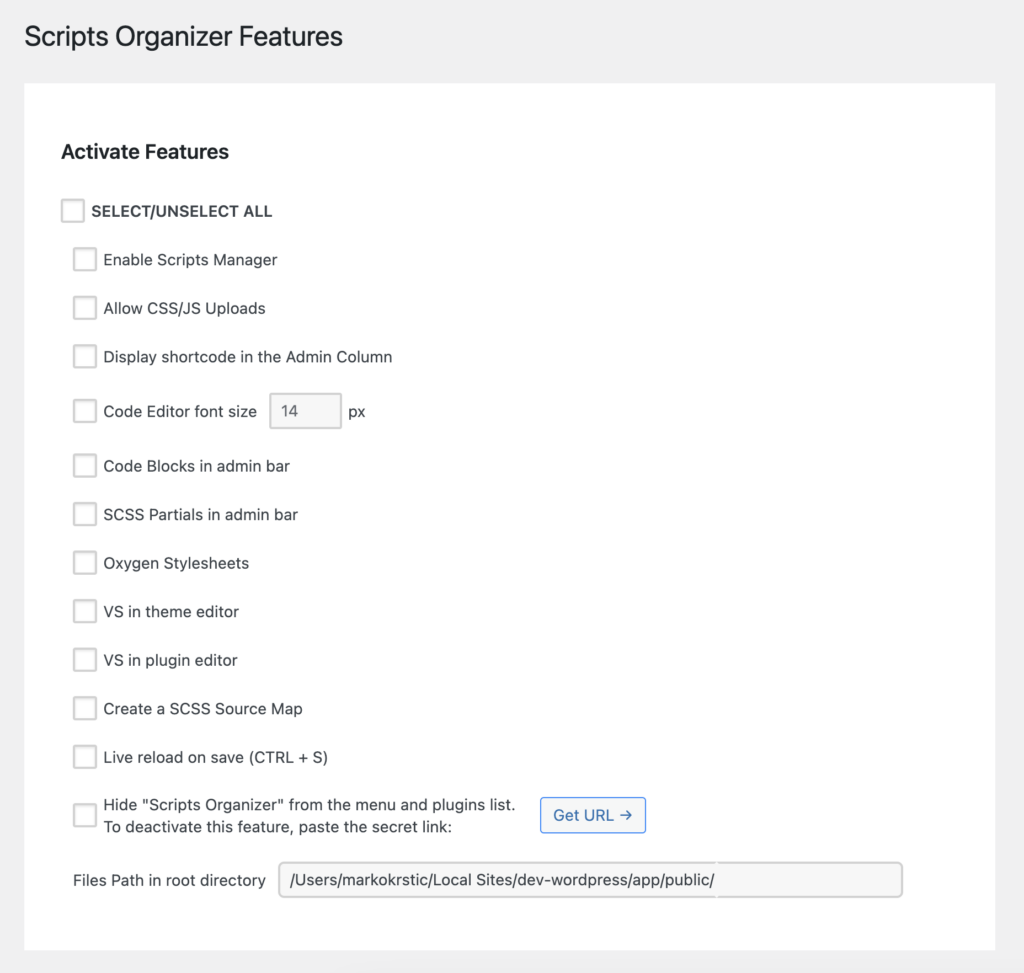Viewport: 1024px width, 973px height.
Task: Check Hide Scripts Organizer from menu option
Action: click(85, 815)
